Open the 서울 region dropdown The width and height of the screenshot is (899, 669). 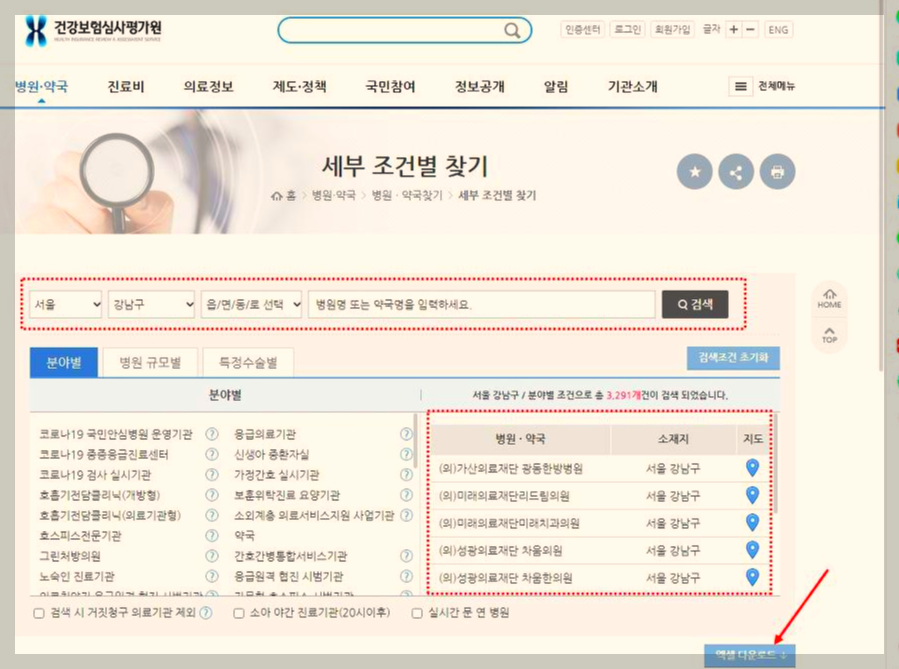64,304
